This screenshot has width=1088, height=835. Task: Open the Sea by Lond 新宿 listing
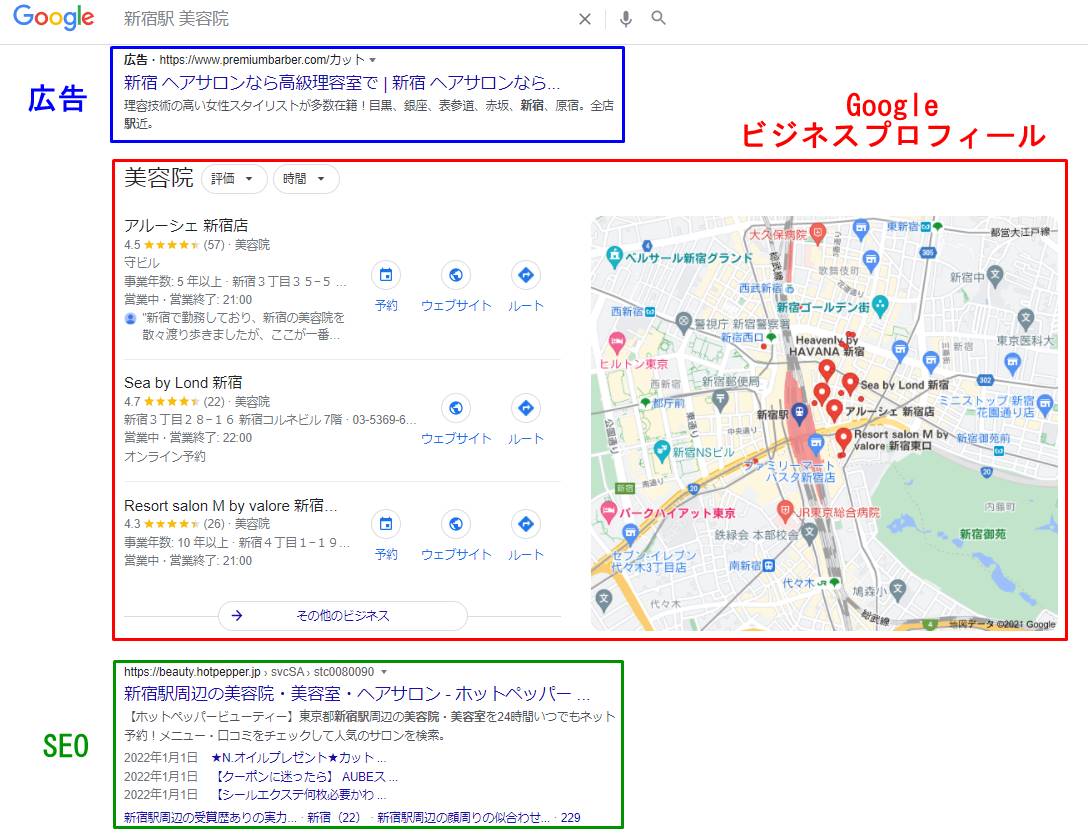pyautogui.click(x=183, y=382)
